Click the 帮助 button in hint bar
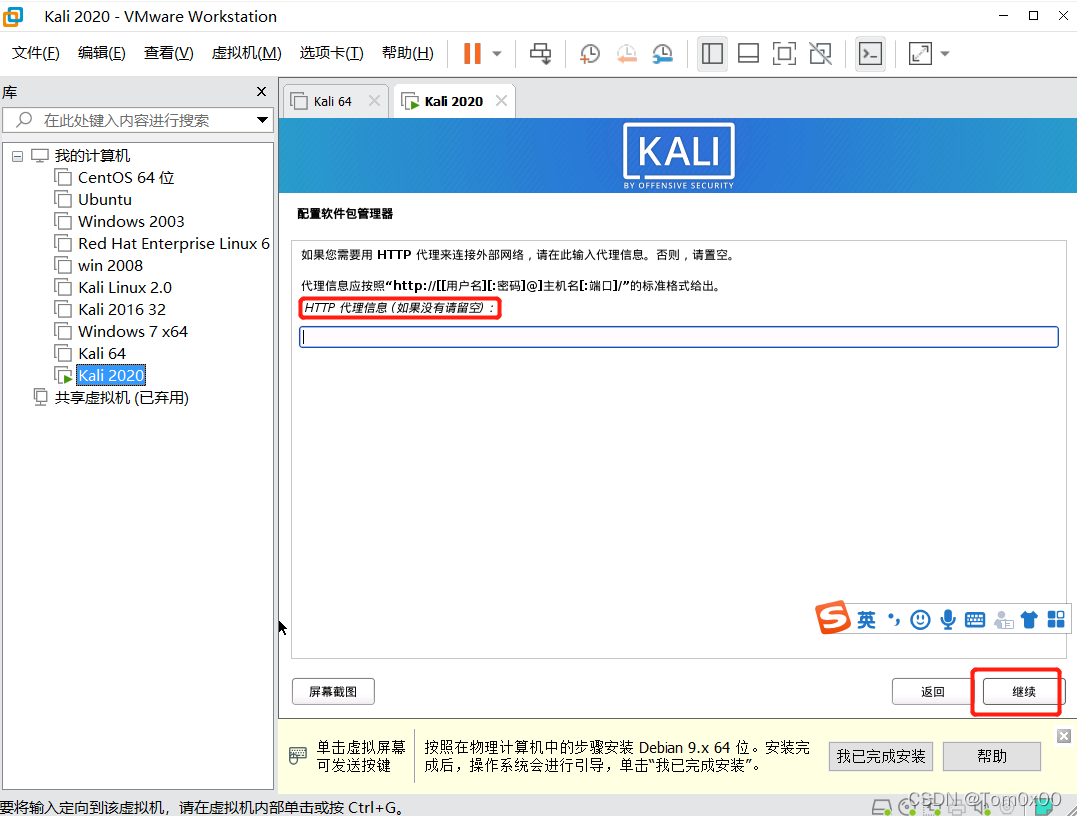The height and width of the screenshot is (816, 1077). pos(992,756)
